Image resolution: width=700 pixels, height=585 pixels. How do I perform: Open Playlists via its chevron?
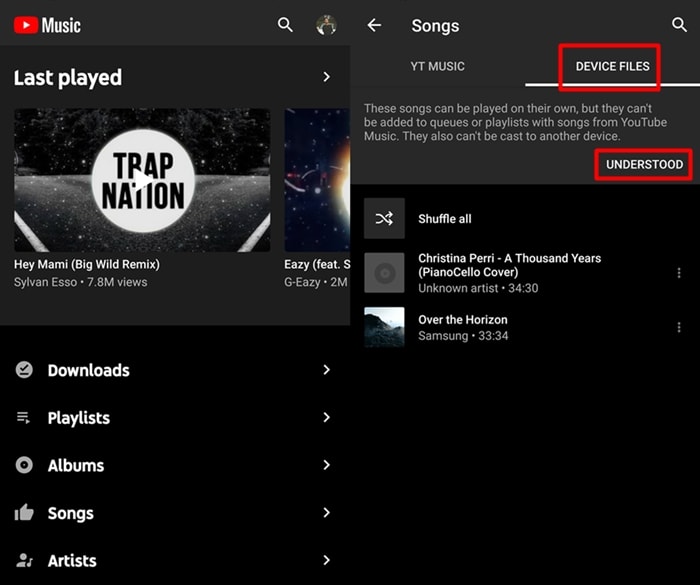(326, 417)
